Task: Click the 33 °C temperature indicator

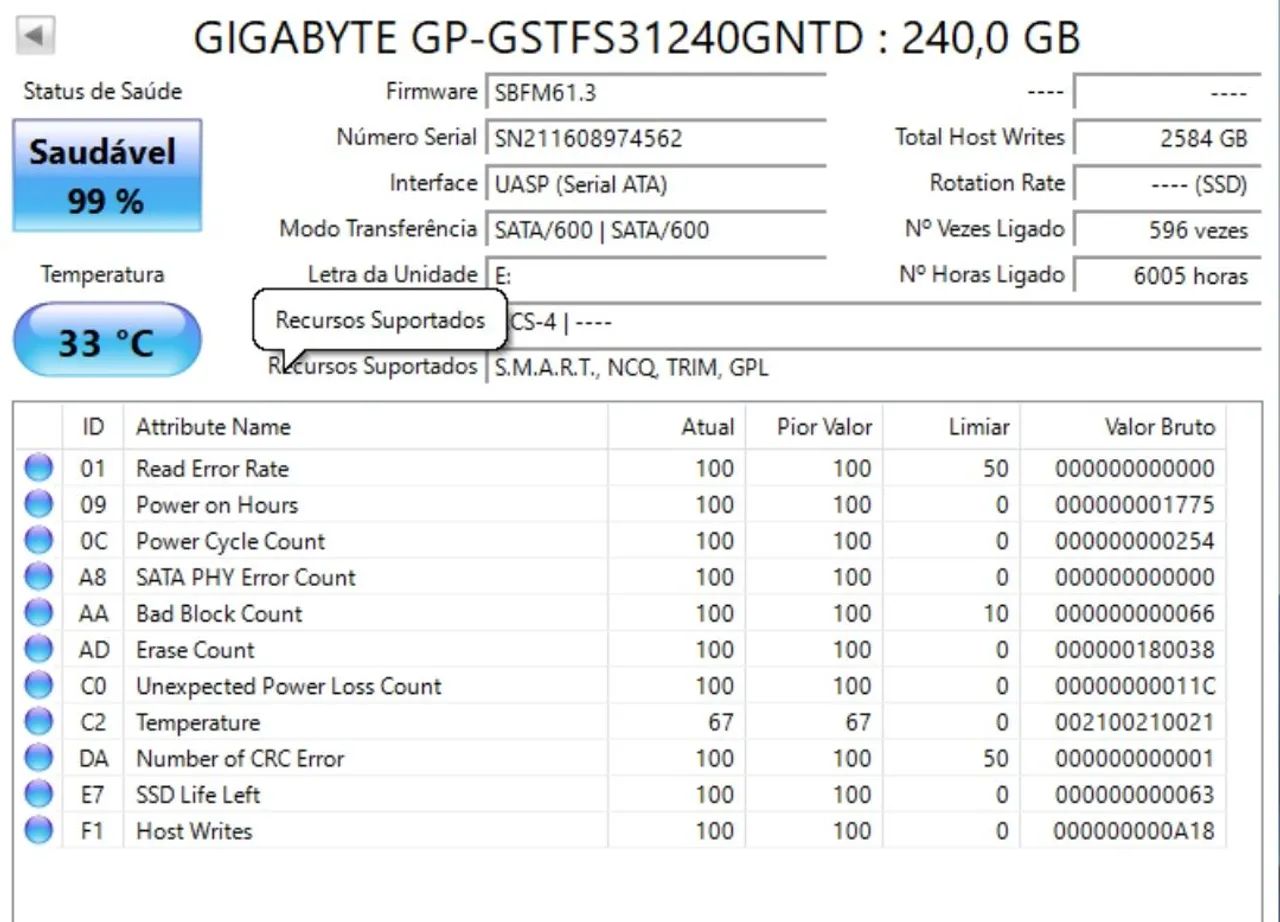Action: coord(105,339)
